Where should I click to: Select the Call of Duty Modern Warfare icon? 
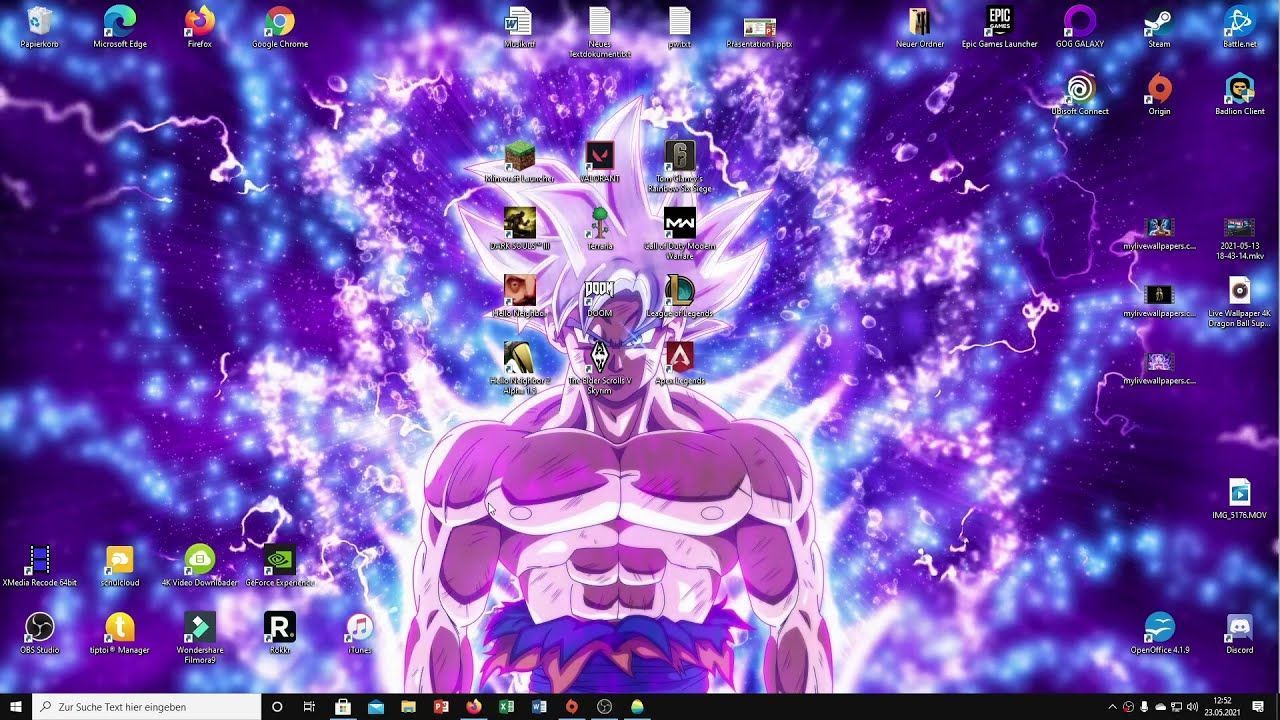pos(680,234)
